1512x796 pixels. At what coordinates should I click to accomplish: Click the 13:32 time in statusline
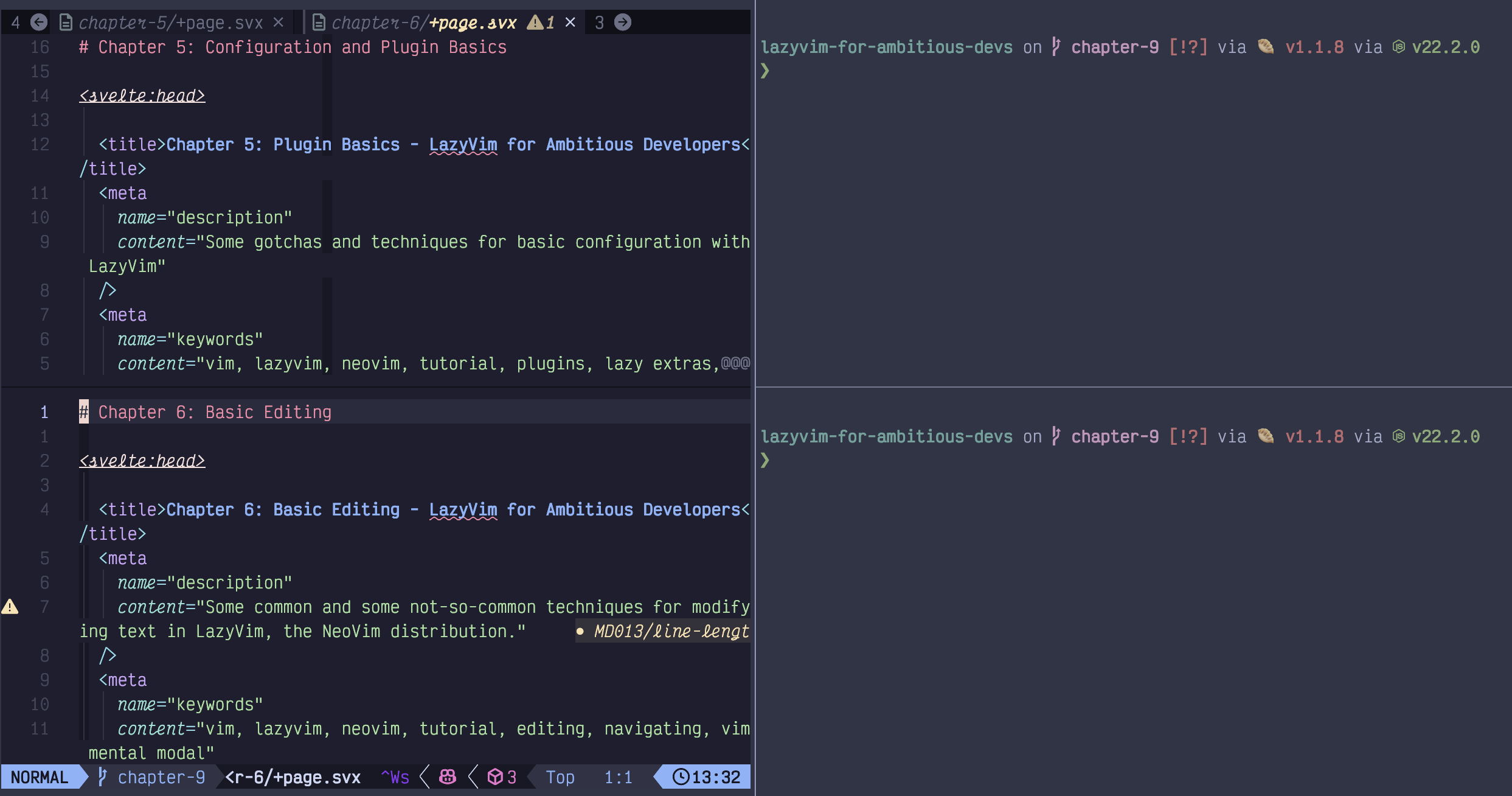pos(716,777)
